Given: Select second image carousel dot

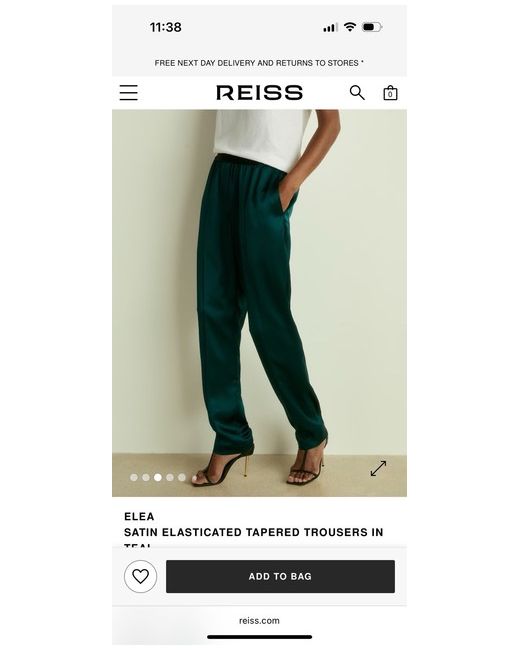Looking at the screenshot, I should pyautogui.click(x=146, y=478).
